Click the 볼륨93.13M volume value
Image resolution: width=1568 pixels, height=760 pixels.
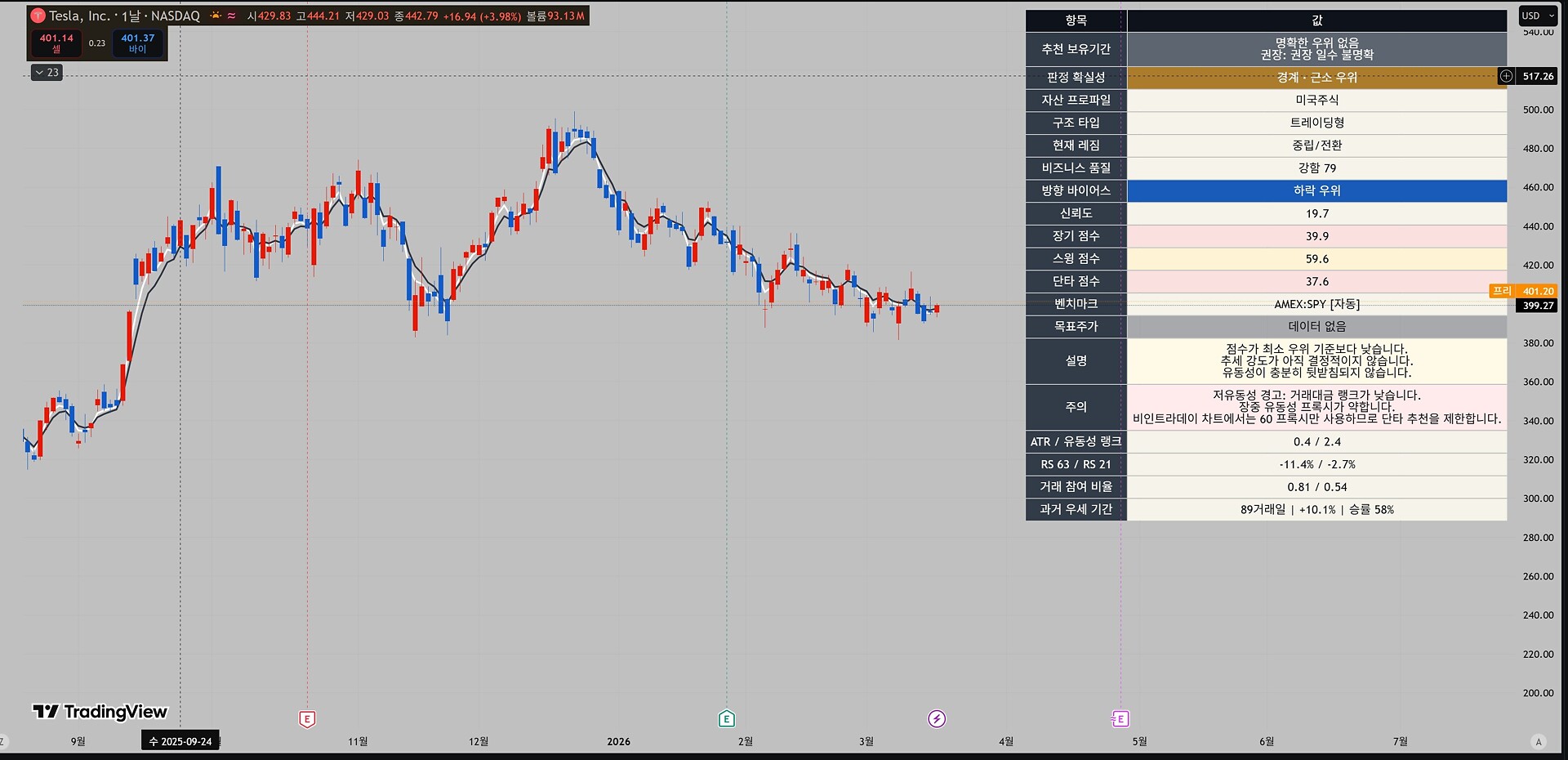pos(555,16)
